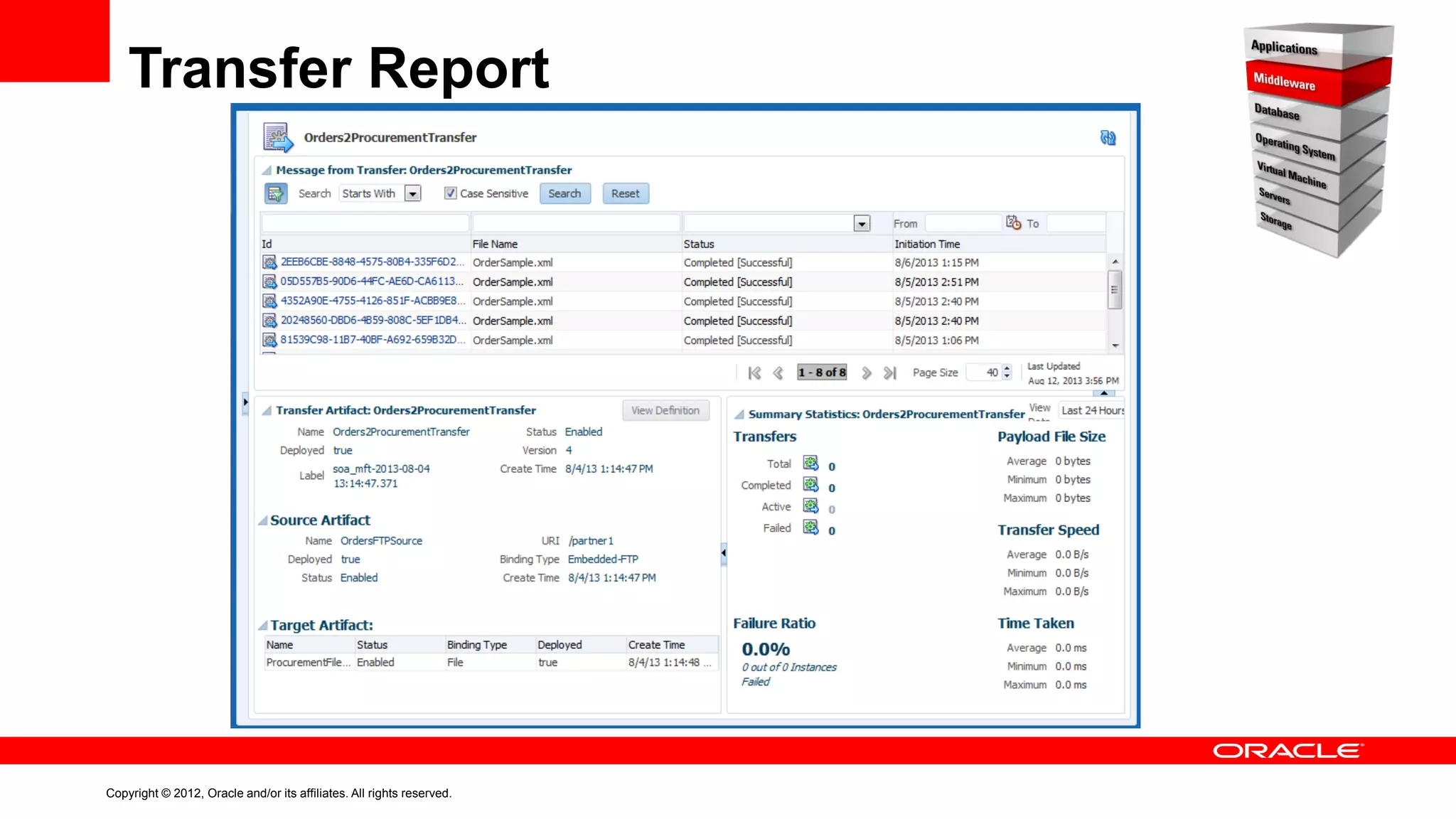Go to previous page of results
1456x819 pixels.
tap(778, 373)
